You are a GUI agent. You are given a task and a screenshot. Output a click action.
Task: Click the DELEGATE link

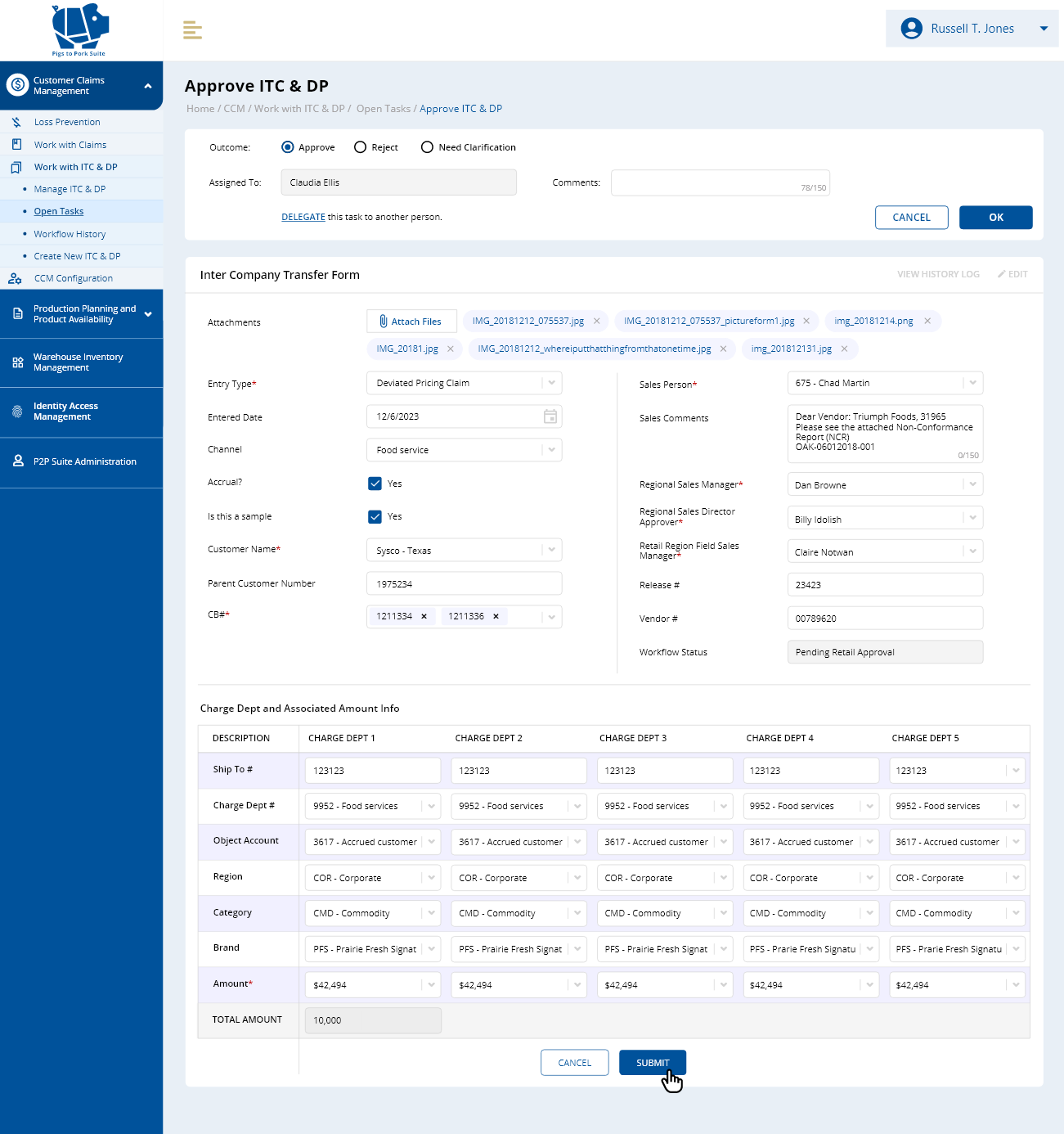coord(303,217)
